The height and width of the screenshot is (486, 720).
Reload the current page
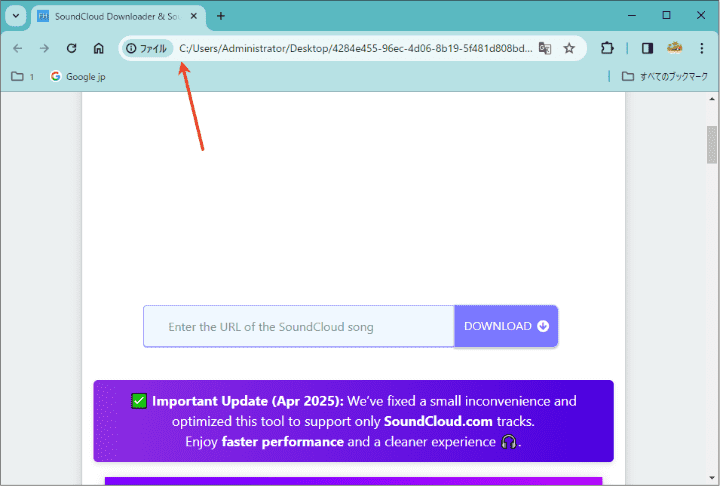pyautogui.click(x=71, y=48)
